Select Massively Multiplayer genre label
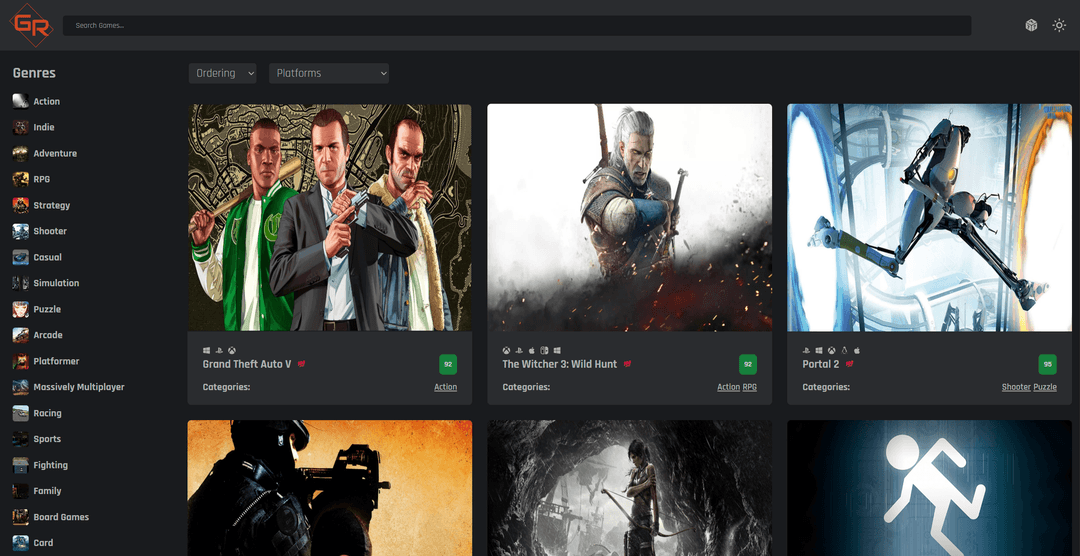 coord(79,387)
